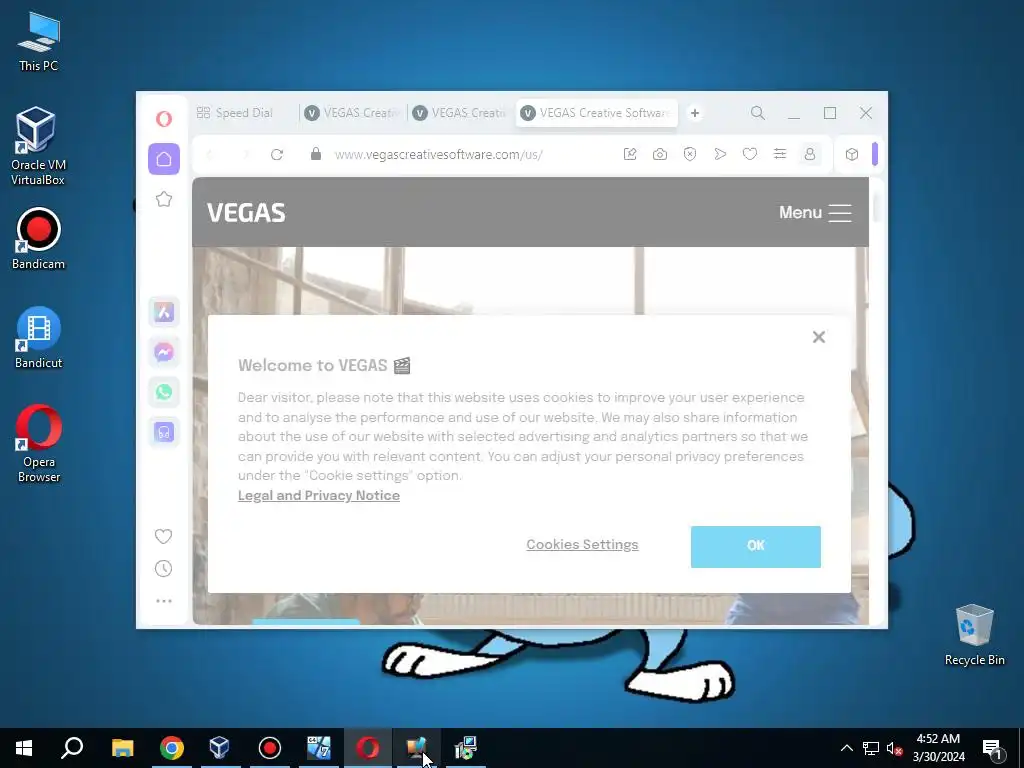The height and width of the screenshot is (768, 1024).
Task: Open WhatsApp in the Opera sidebar
Action: (164, 392)
